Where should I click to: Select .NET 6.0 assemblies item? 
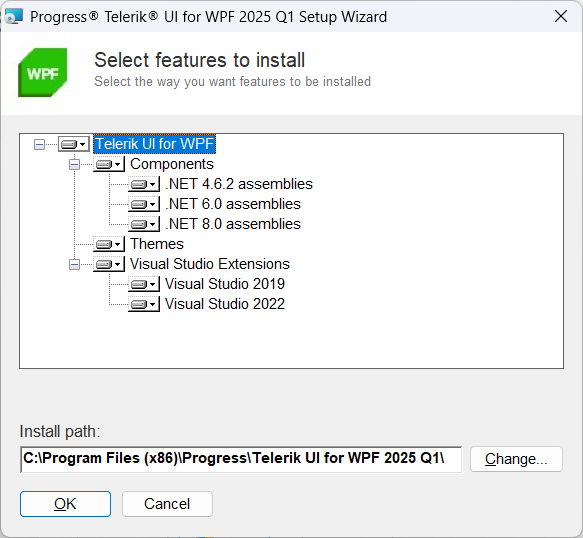point(233,204)
